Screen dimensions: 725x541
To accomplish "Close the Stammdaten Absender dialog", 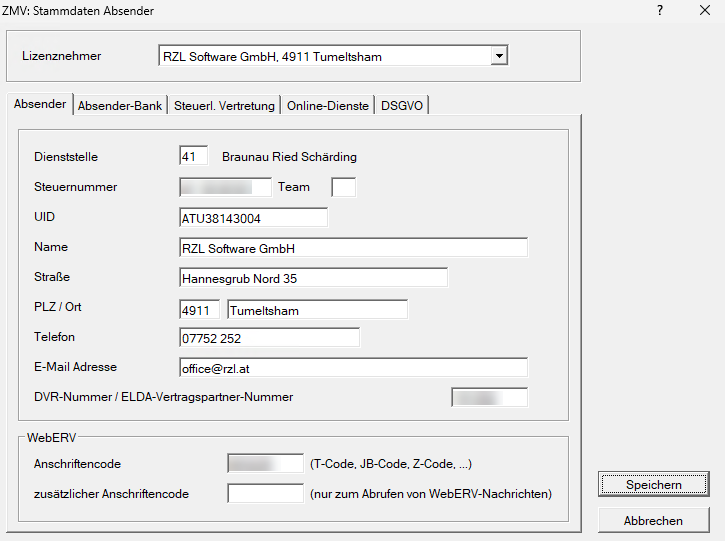I will coord(703,10).
